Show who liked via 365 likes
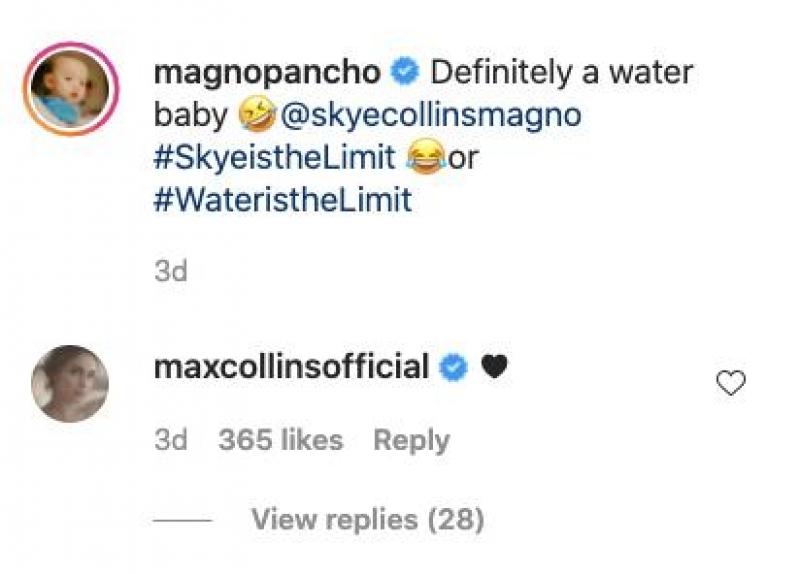Viewport: 800px width, 574px height. 280,440
